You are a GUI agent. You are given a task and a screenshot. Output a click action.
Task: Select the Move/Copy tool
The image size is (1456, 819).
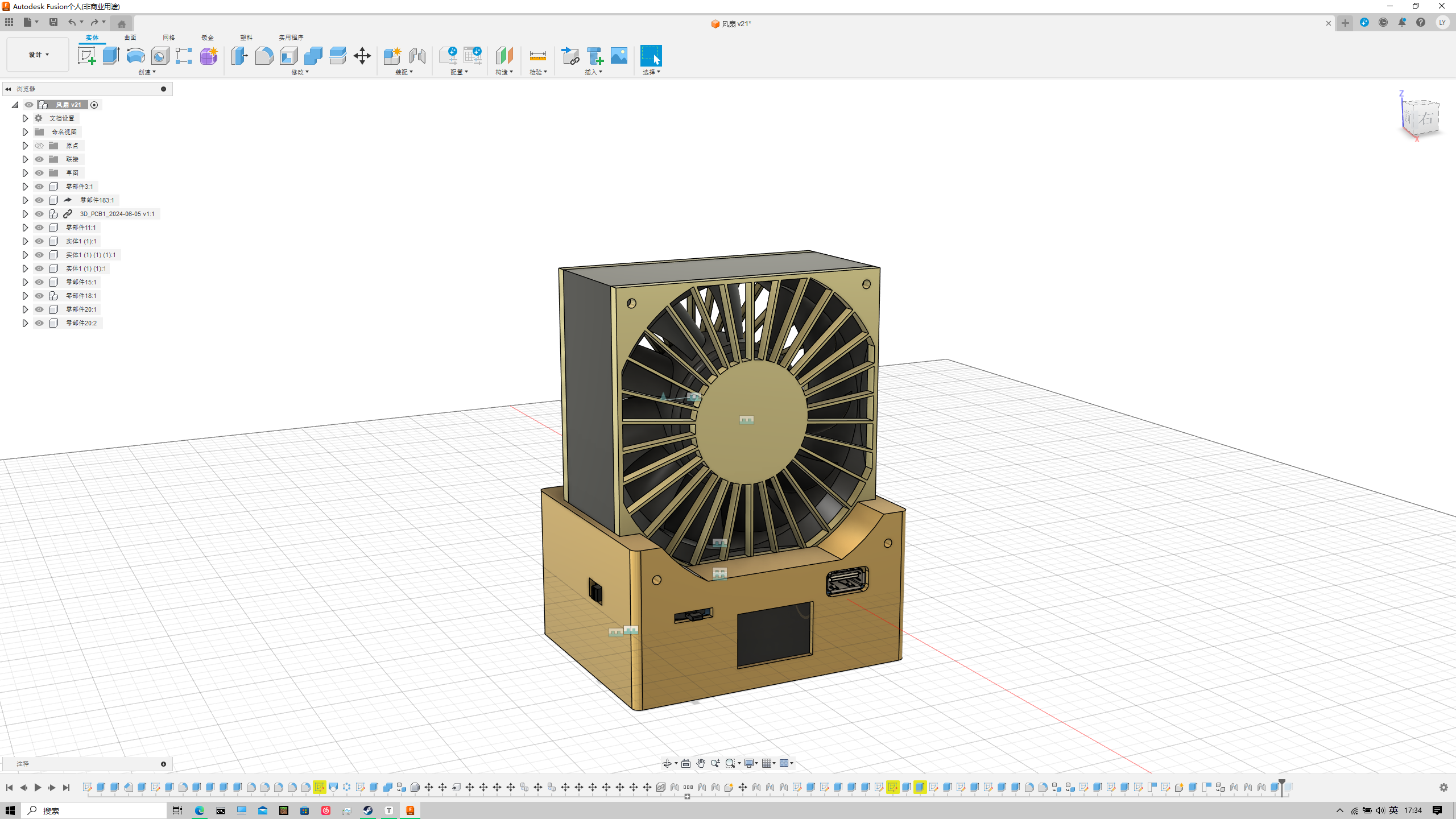362,56
